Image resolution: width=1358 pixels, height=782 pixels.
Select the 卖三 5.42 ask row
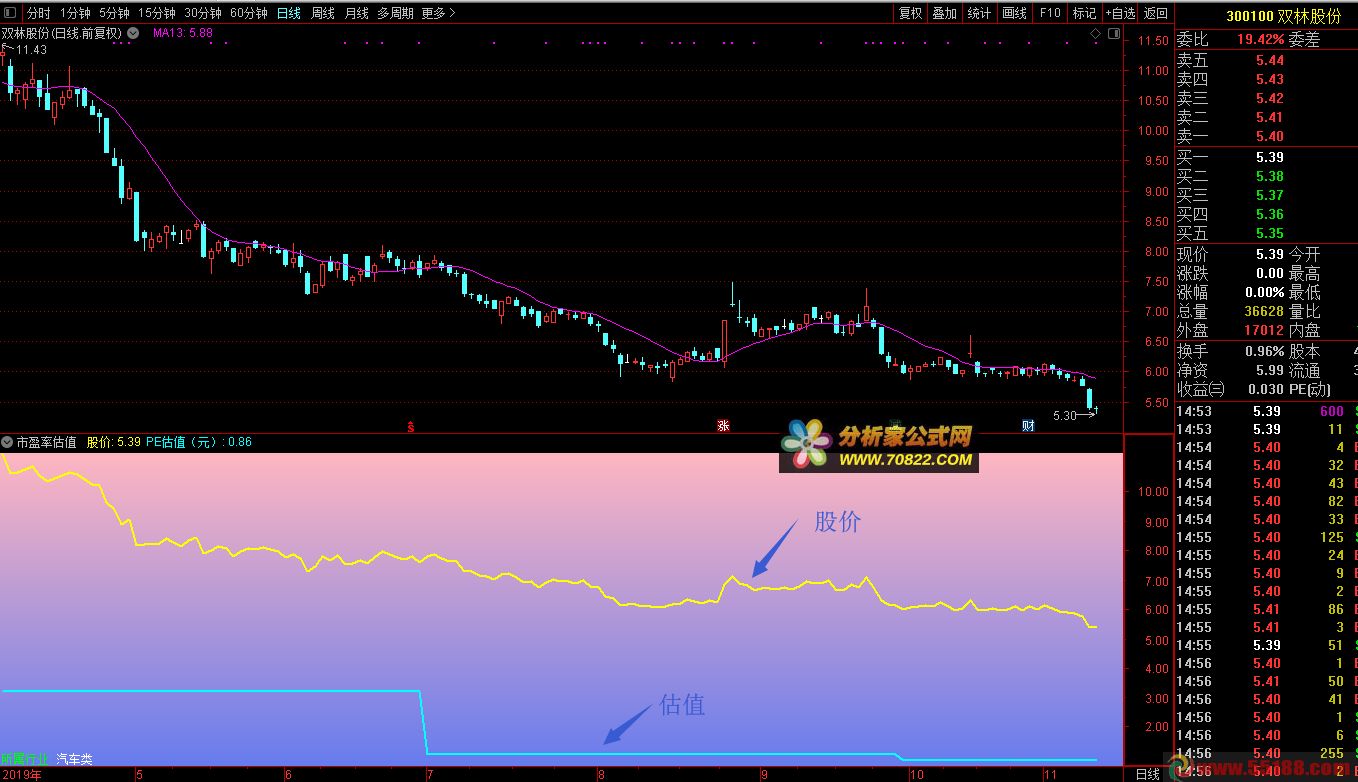(1266, 98)
